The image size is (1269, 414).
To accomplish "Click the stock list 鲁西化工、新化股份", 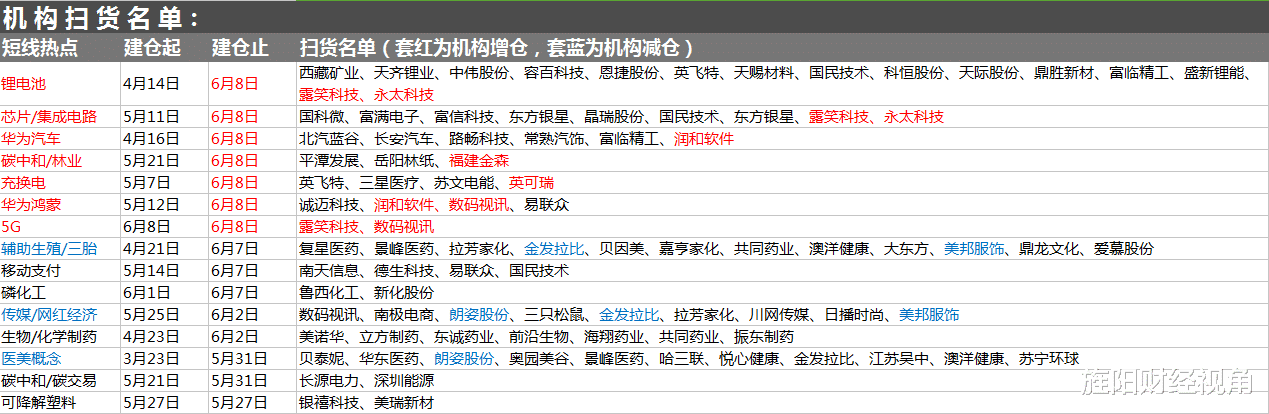I will click(367, 292).
